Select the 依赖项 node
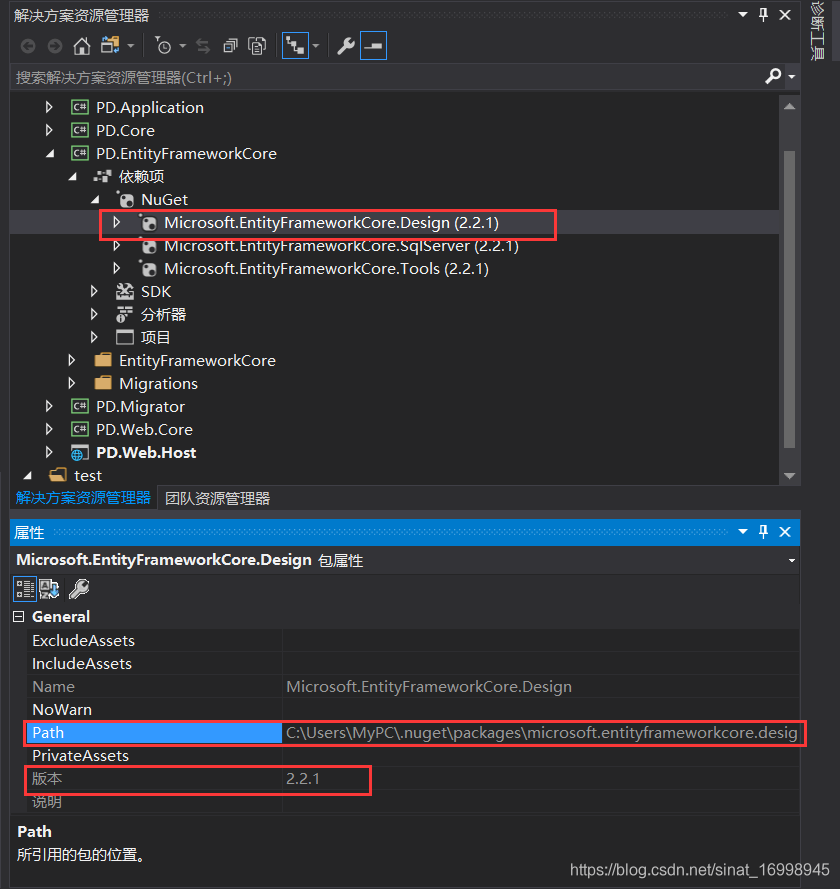The image size is (840, 889). (x=141, y=177)
